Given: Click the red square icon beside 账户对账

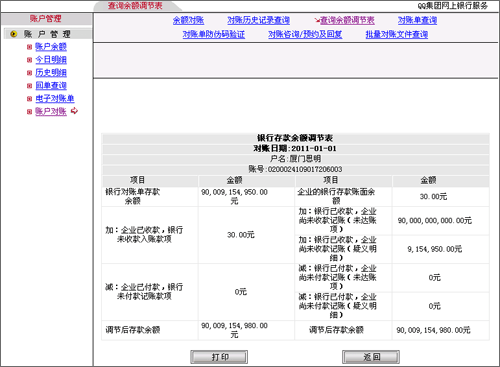Looking at the screenshot, I should 29,112.
